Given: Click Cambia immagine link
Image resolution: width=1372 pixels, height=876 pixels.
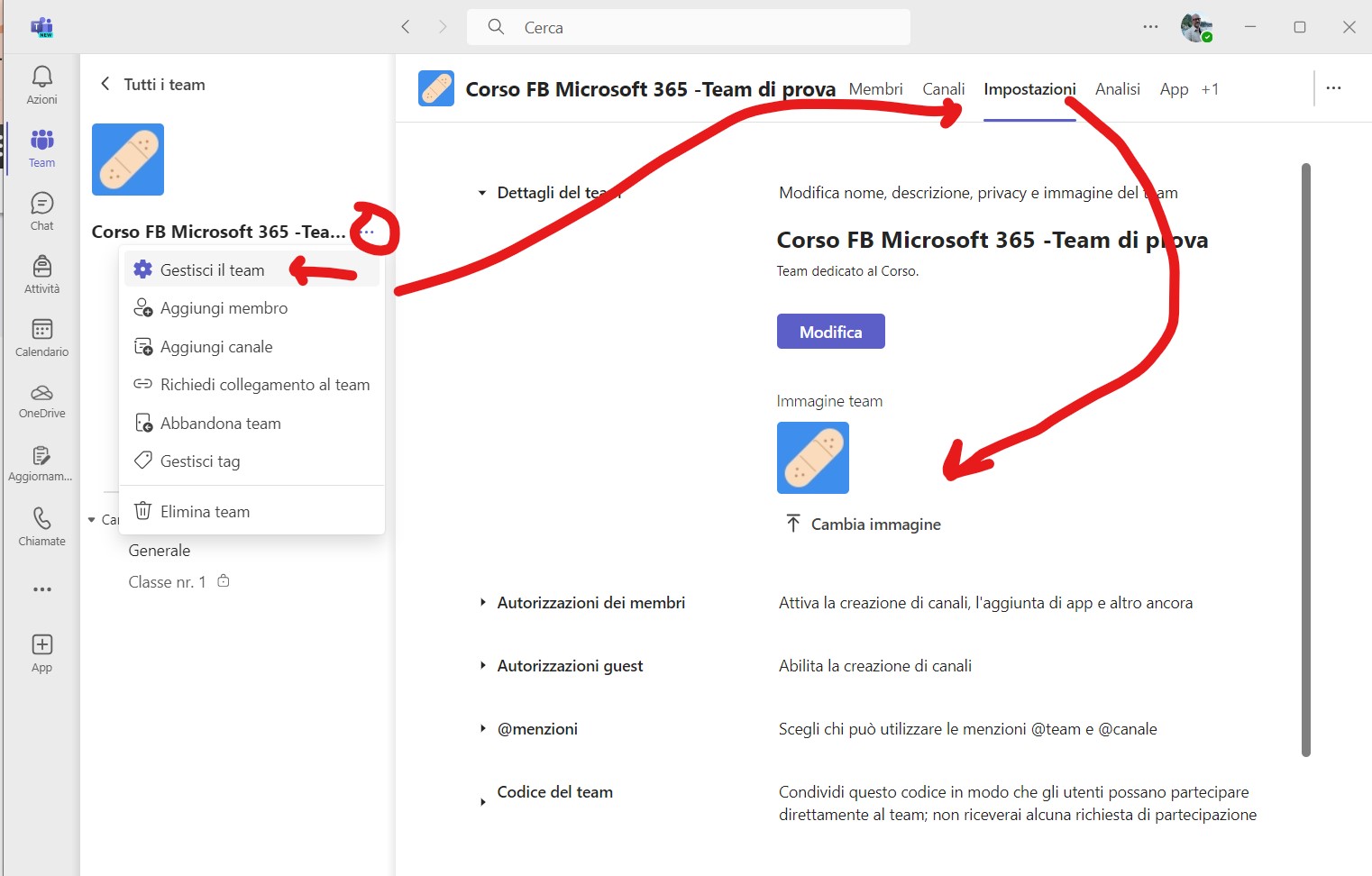Looking at the screenshot, I should (x=864, y=524).
